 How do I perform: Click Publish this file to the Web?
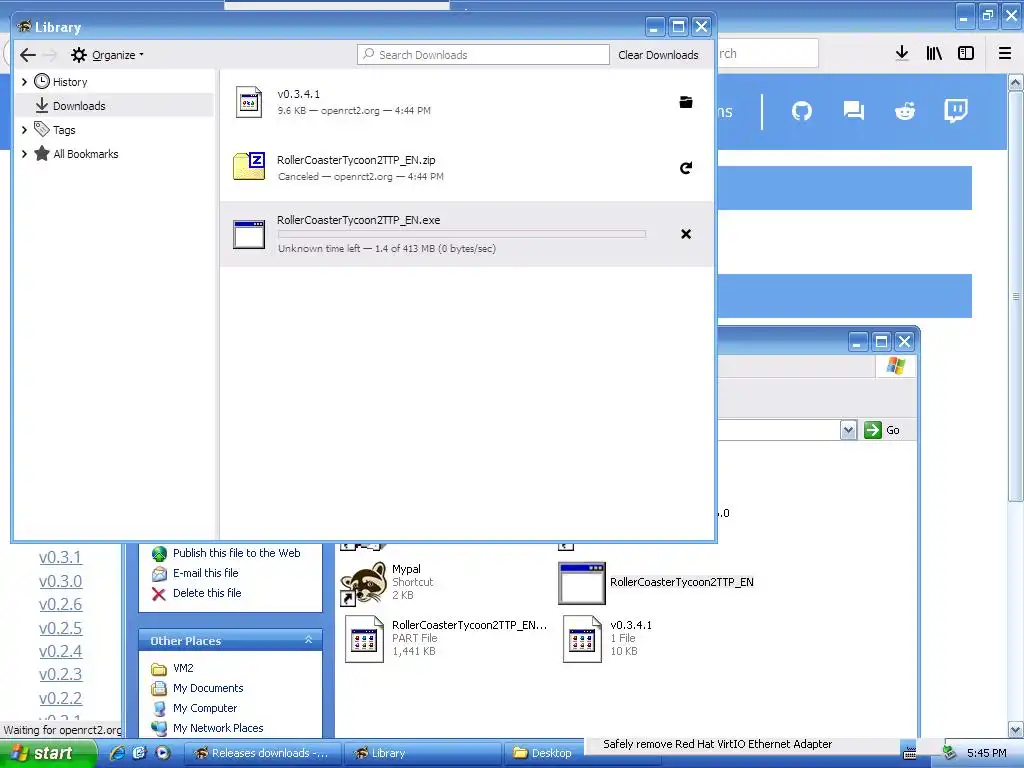(x=236, y=553)
